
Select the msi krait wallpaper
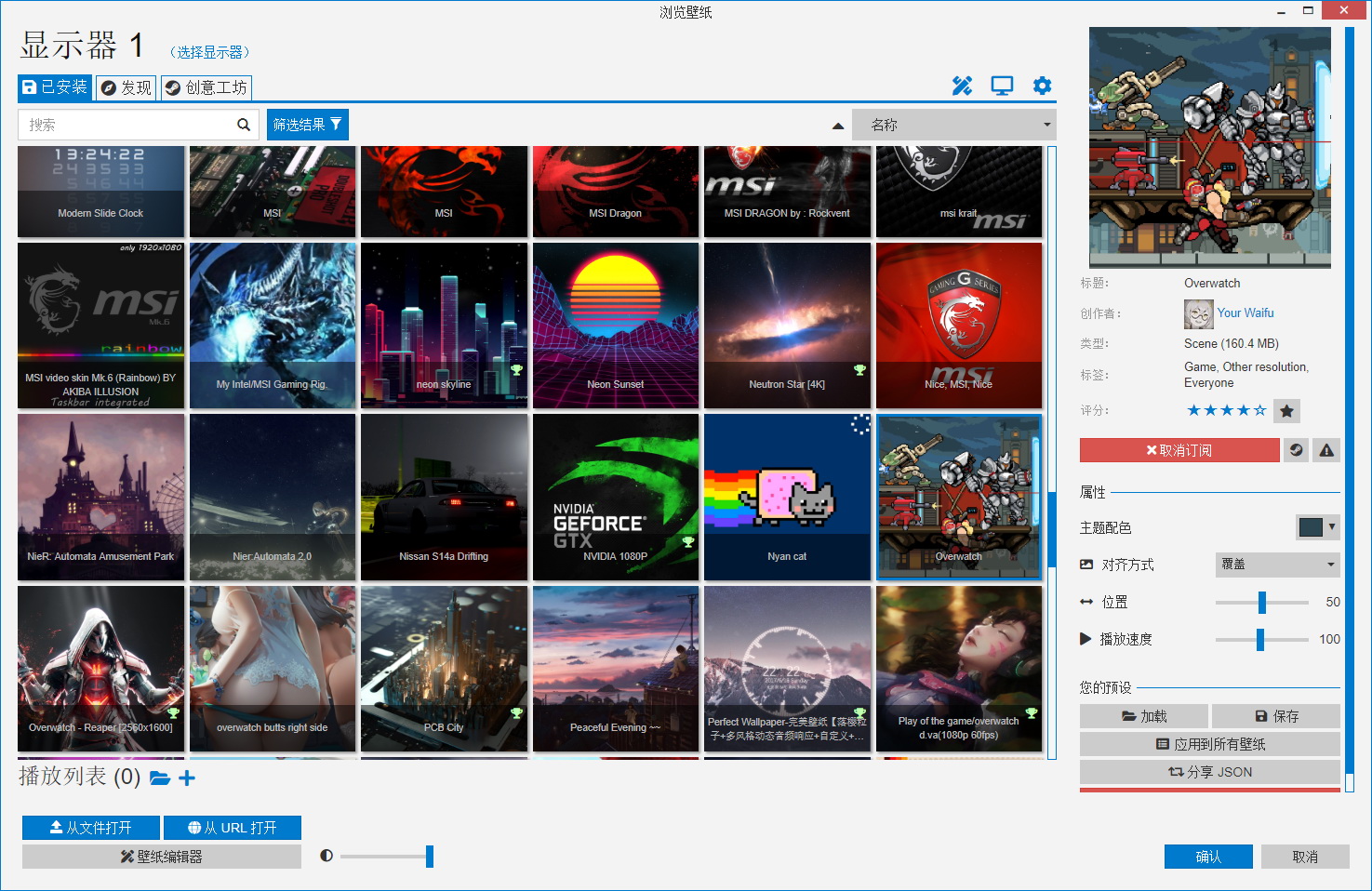[x=959, y=192]
